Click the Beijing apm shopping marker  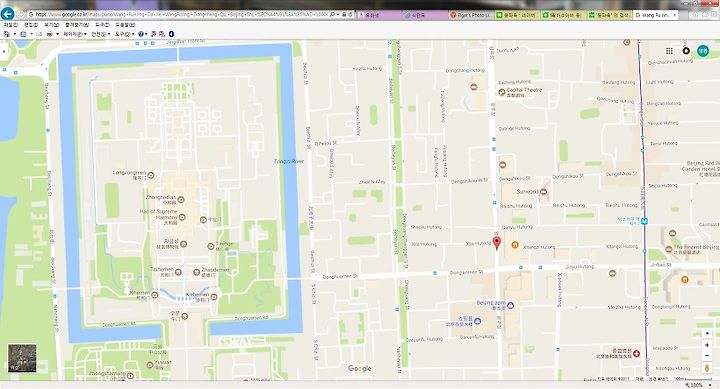point(511,305)
